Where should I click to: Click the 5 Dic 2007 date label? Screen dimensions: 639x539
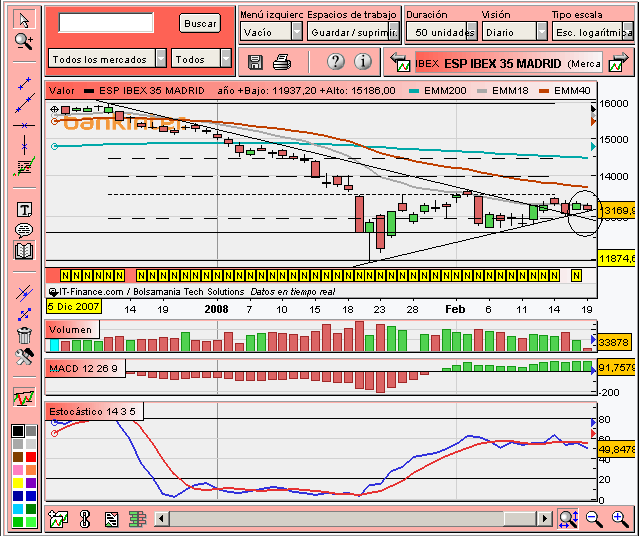74,306
